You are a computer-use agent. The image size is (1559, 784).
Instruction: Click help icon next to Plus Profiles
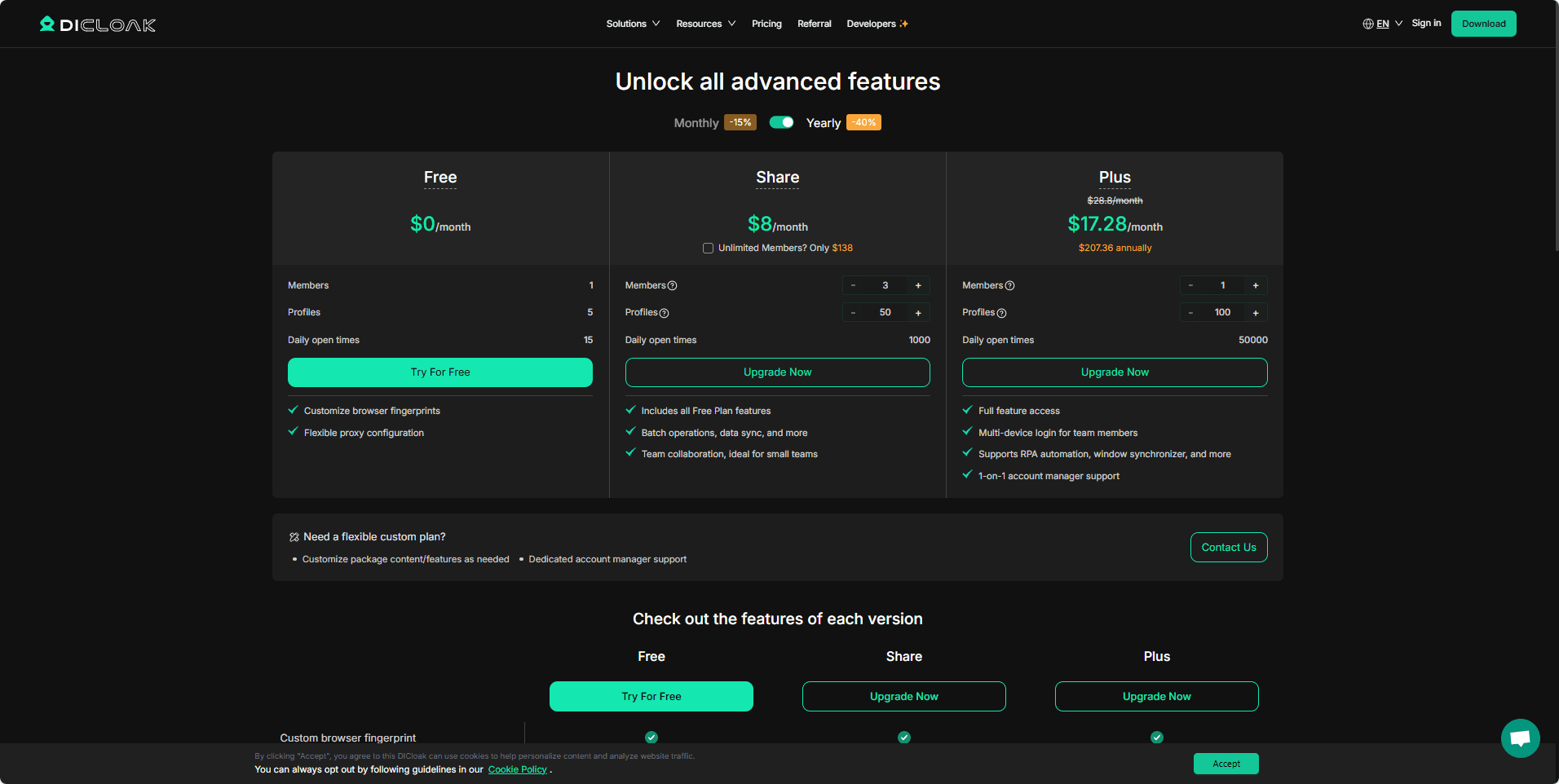(x=1001, y=313)
